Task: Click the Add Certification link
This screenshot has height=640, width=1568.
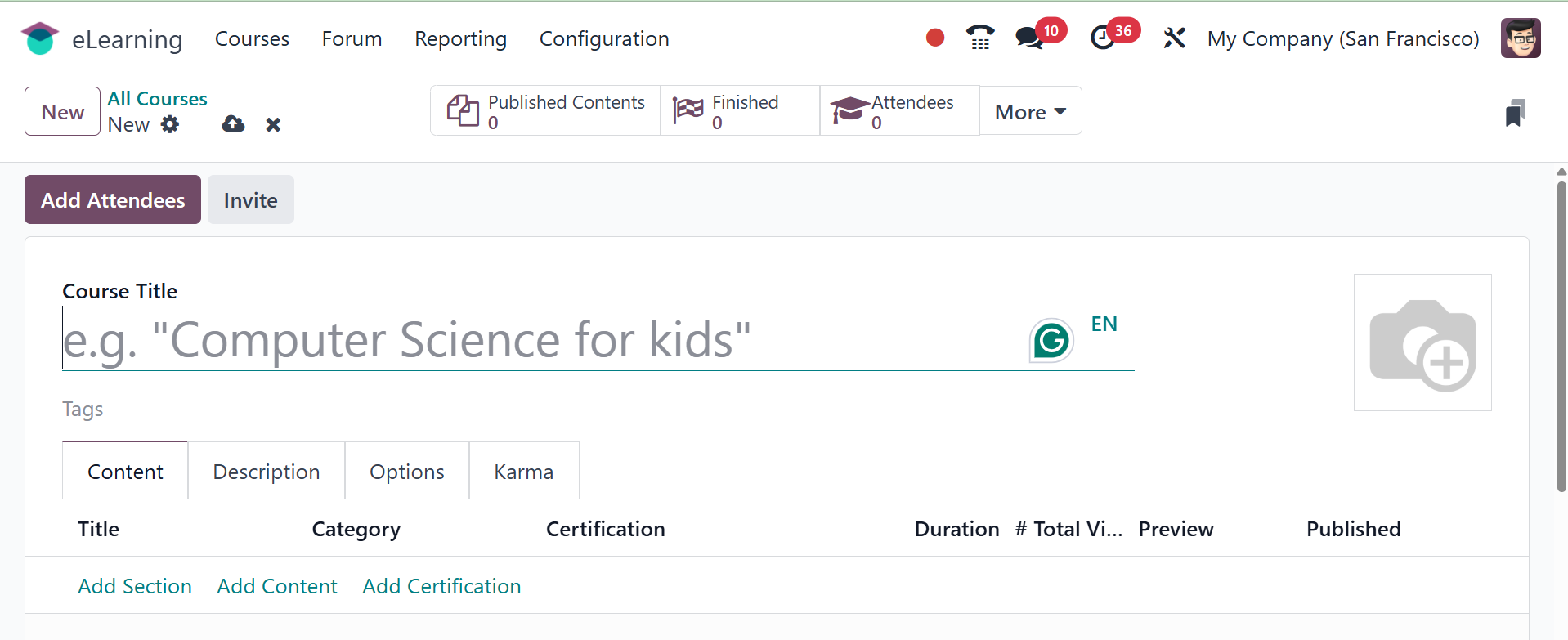Action: [x=441, y=586]
